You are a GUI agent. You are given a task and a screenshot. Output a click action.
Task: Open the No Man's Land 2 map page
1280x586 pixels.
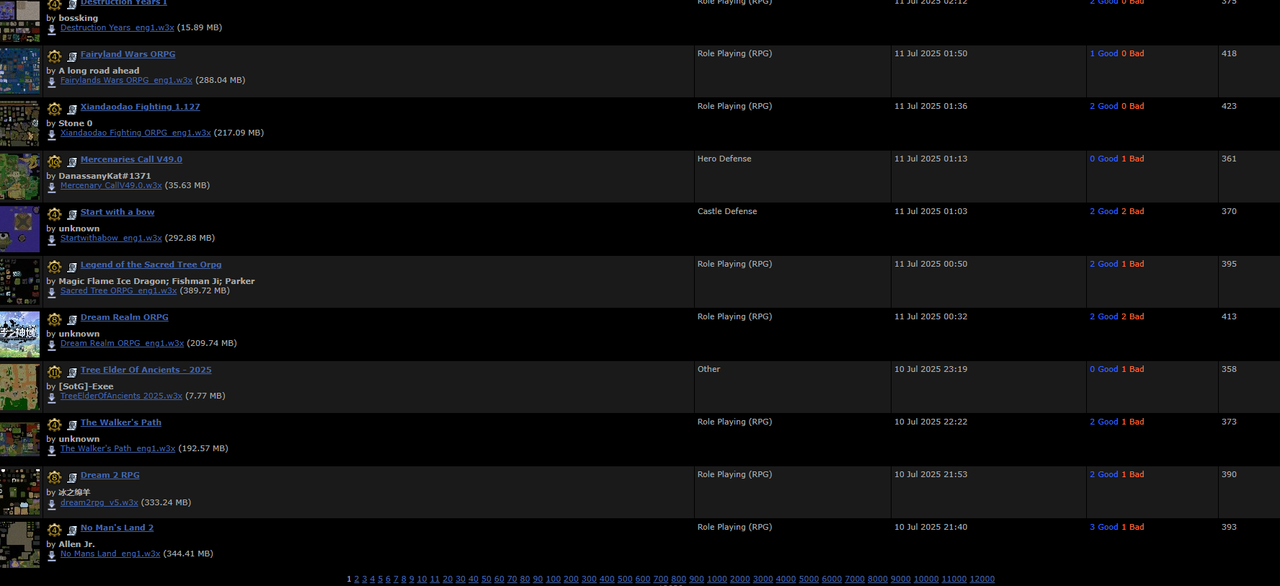point(117,528)
